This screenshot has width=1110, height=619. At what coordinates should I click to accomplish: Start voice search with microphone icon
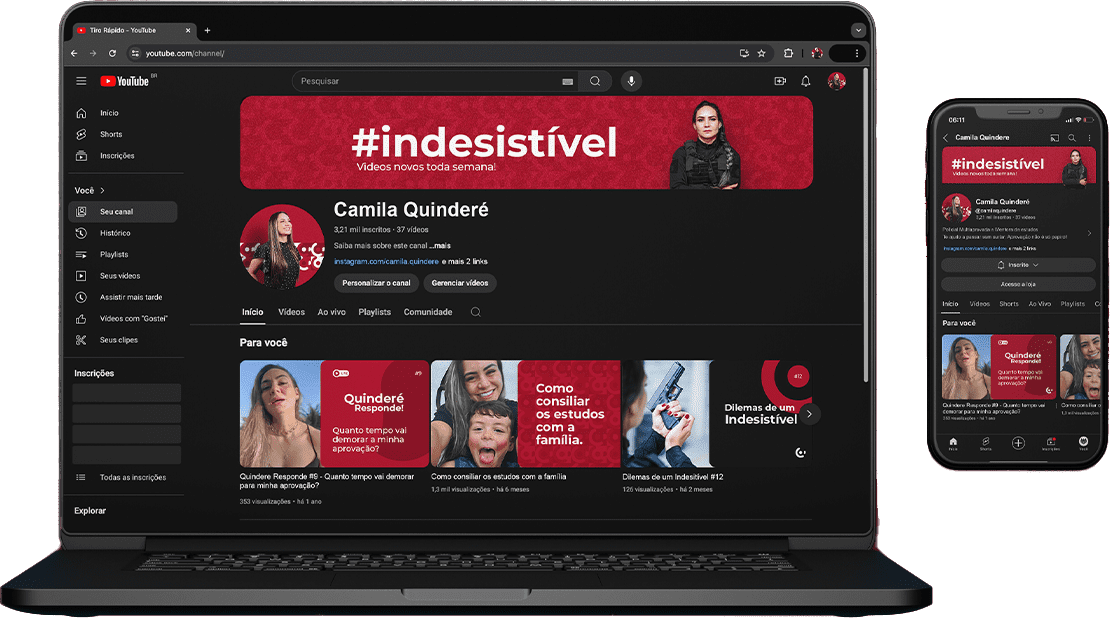pyautogui.click(x=631, y=81)
